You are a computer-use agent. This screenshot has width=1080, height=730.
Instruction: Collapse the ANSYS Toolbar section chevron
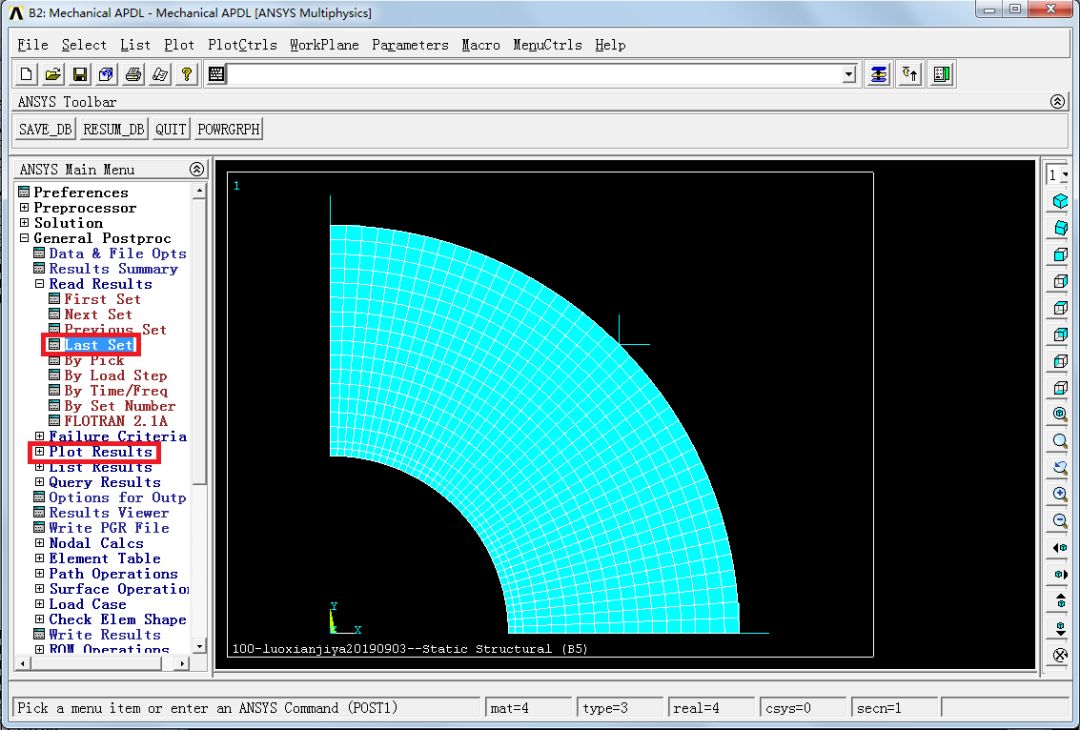[1058, 101]
